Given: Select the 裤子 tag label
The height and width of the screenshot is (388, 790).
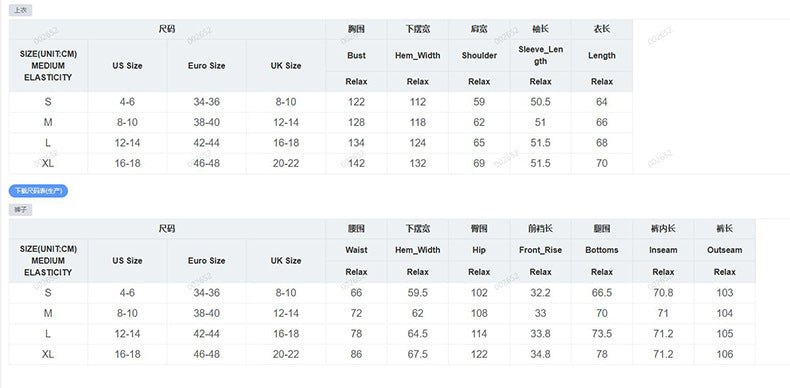Looking at the screenshot, I should click(x=20, y=210).
